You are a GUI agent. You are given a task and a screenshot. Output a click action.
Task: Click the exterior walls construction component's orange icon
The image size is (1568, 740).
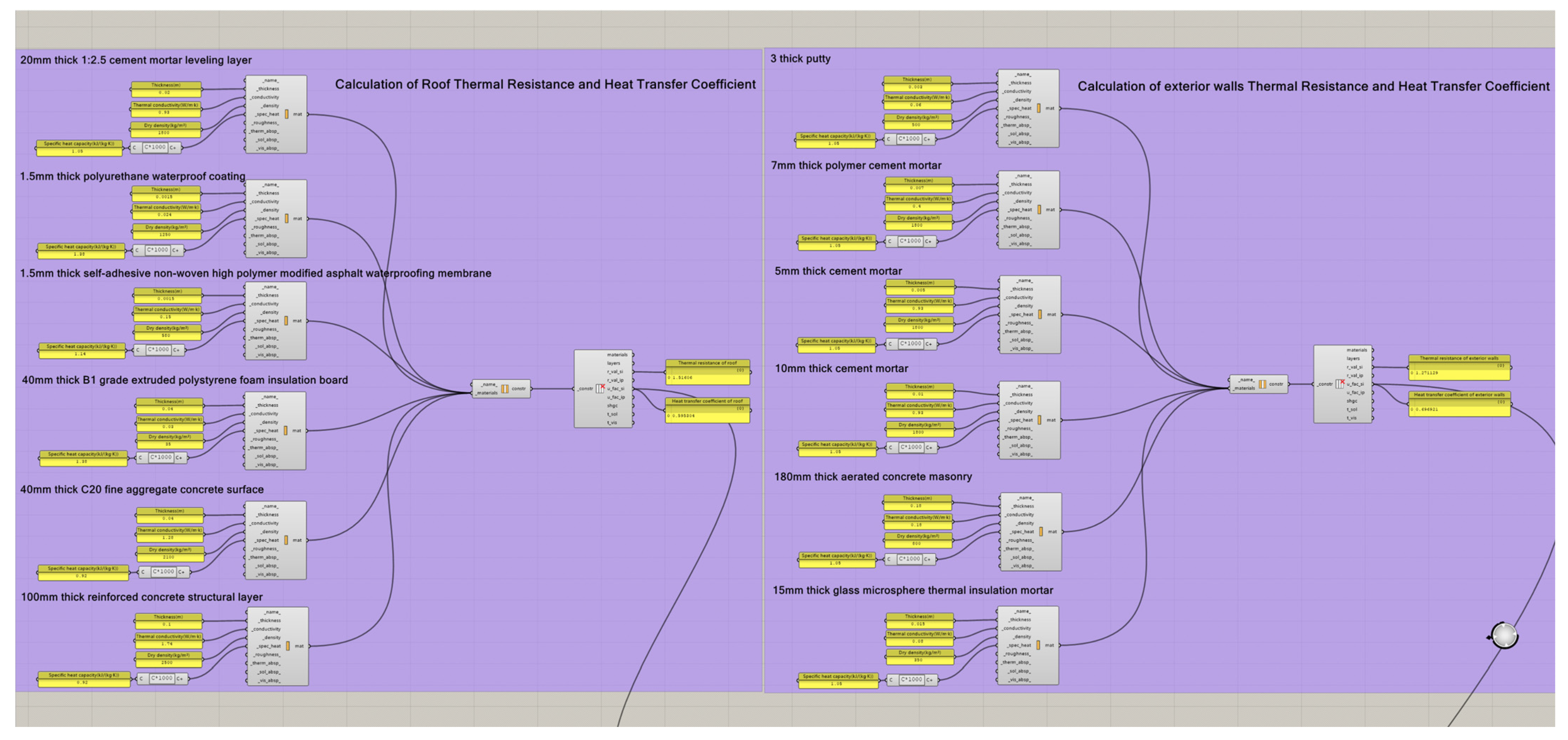click(x=1263, y=384)
